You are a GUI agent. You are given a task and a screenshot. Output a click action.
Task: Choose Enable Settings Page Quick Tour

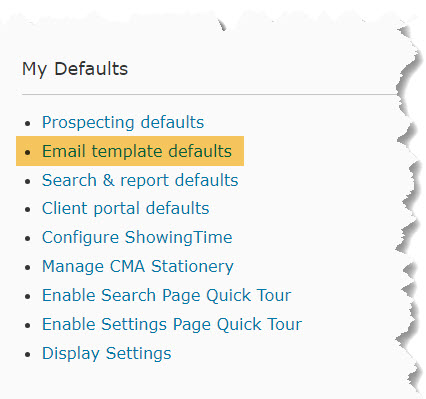pos(172,325)
